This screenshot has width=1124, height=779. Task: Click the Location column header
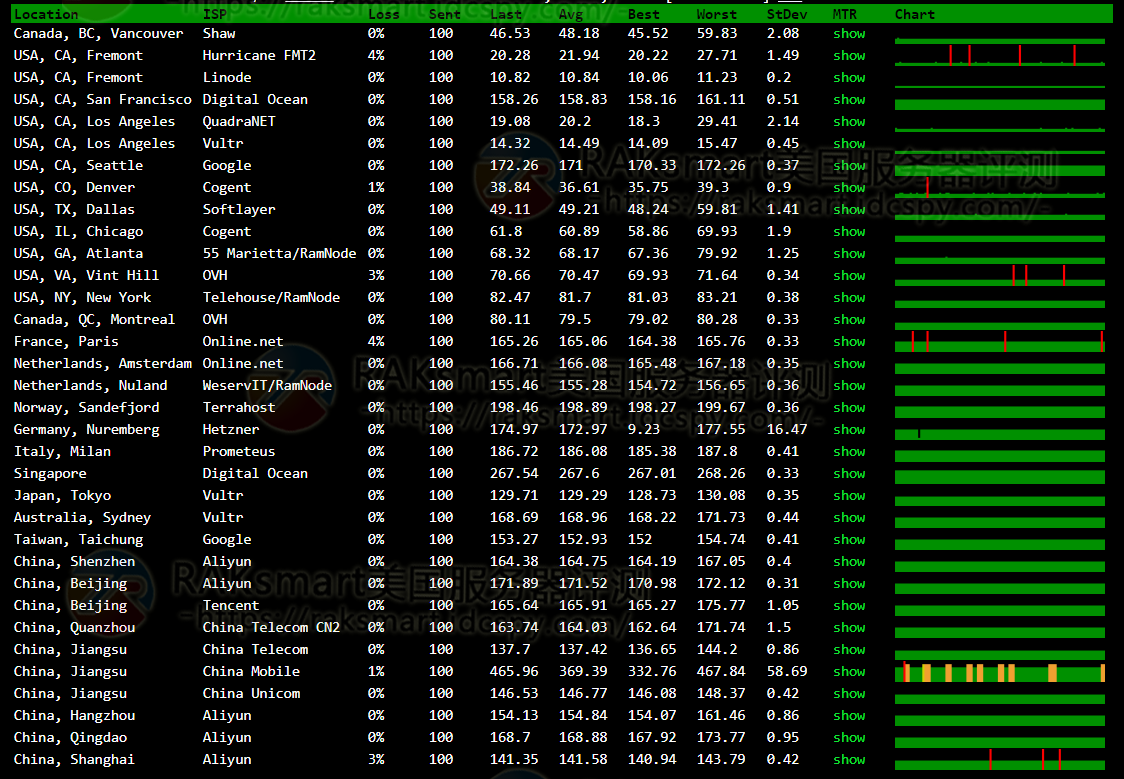[46, 14]
